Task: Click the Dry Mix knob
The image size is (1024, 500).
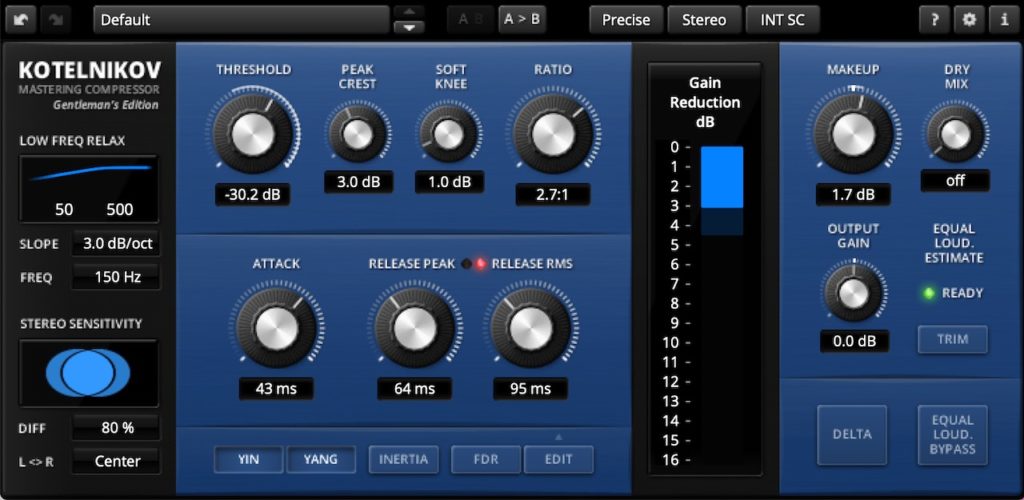Action: click(x=955, y=134)
